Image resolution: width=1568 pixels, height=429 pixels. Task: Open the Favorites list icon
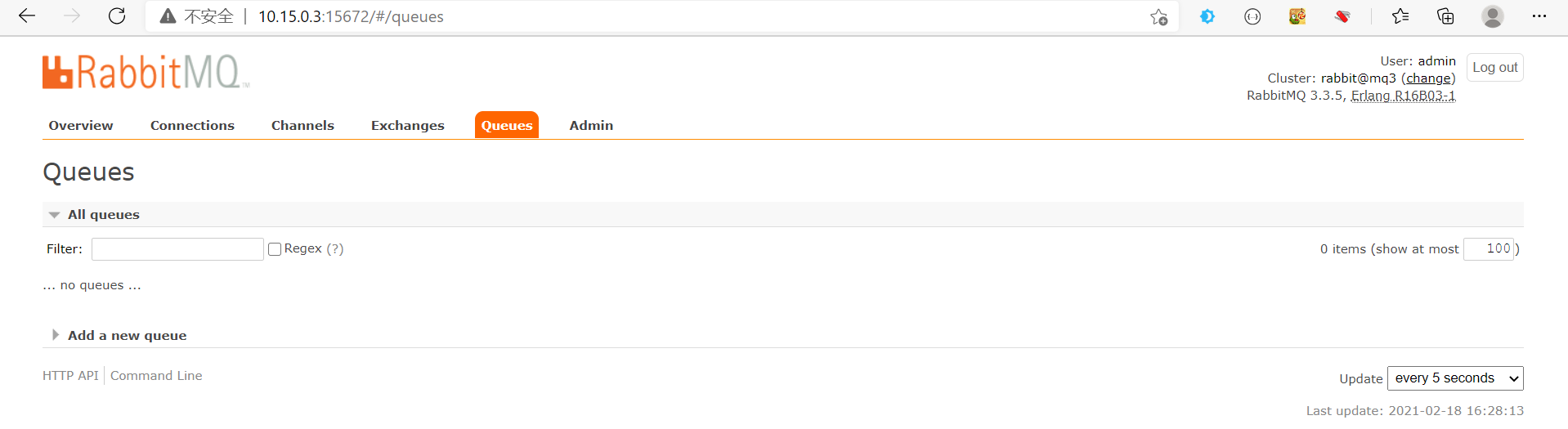point(1400,16)
